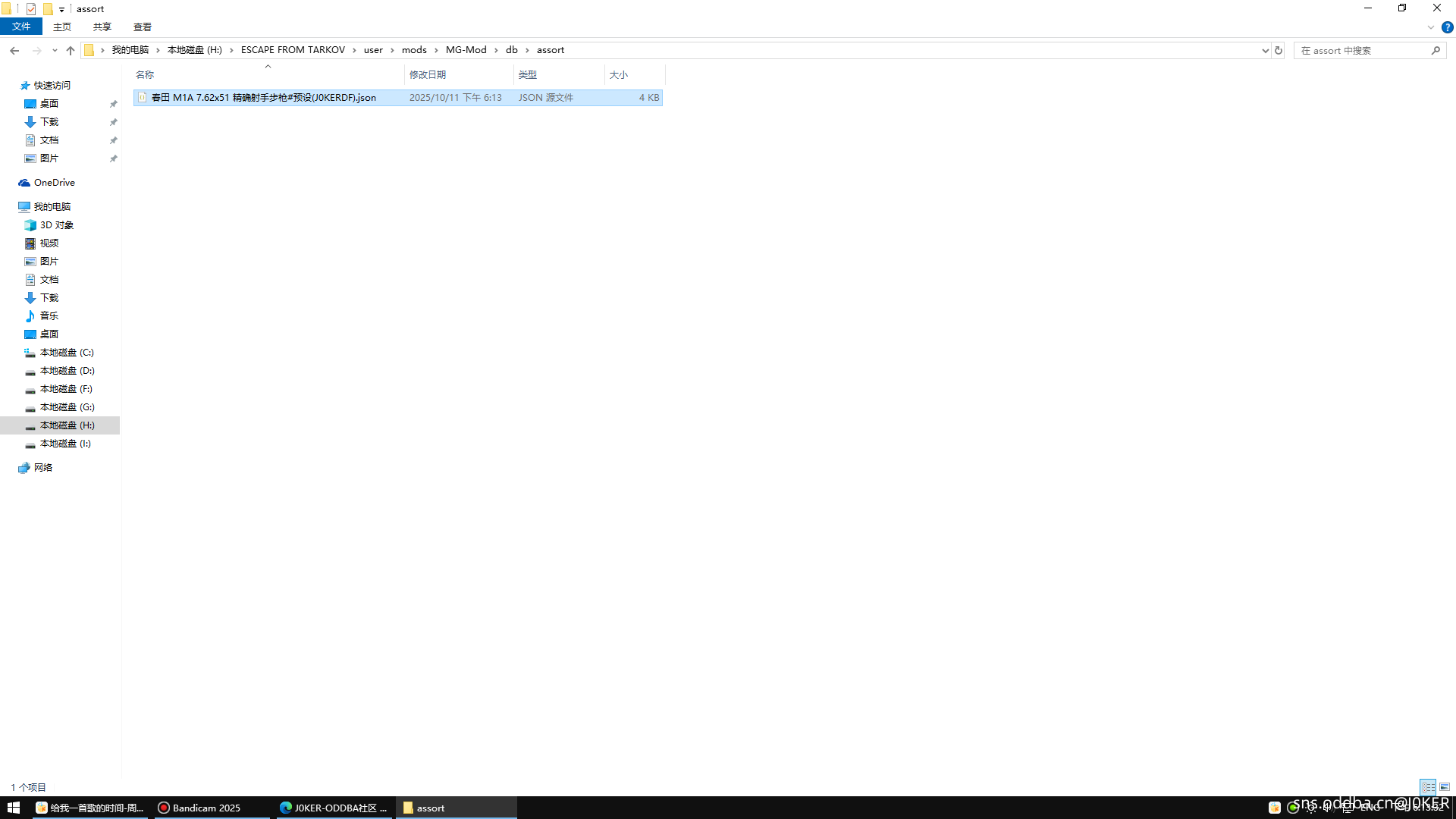
Task: Expand the ribbon with the chevron
Action: click(1430, 27)
